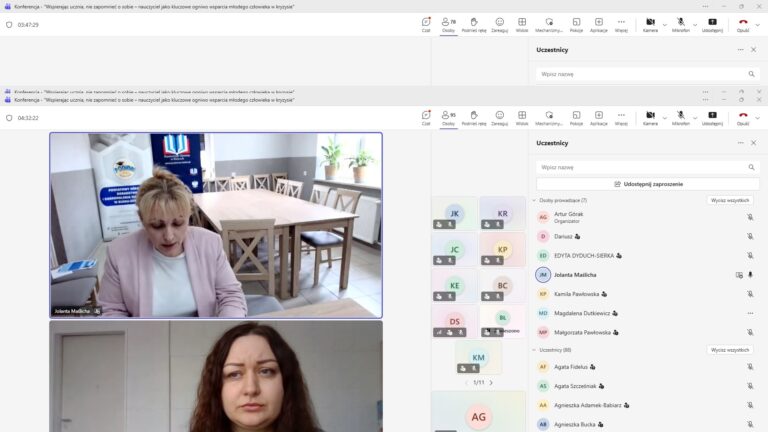Go to the next page of the 1/11 gallery
The width and height of the screenshot is (768, 432).
(x=491, y=383)
